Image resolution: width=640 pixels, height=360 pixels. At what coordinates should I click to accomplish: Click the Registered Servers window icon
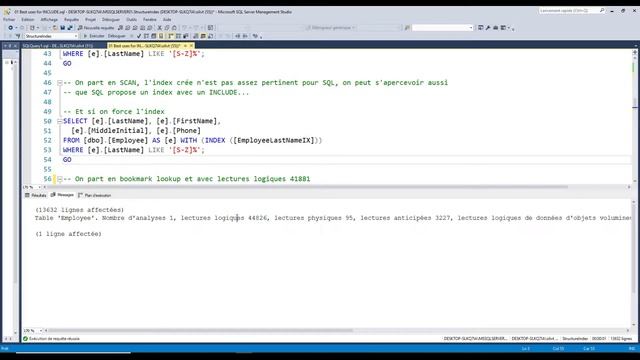click(480, 28)
